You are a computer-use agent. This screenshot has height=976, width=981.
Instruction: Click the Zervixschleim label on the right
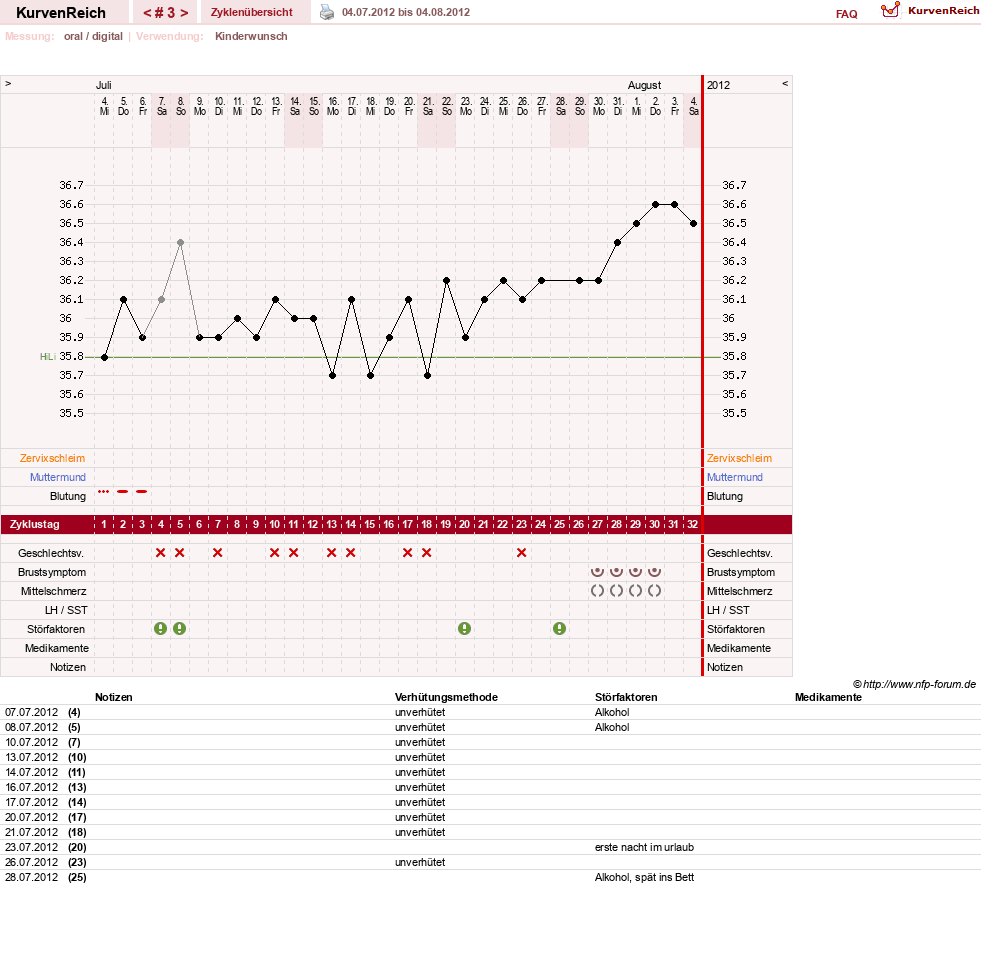(740, 458)
